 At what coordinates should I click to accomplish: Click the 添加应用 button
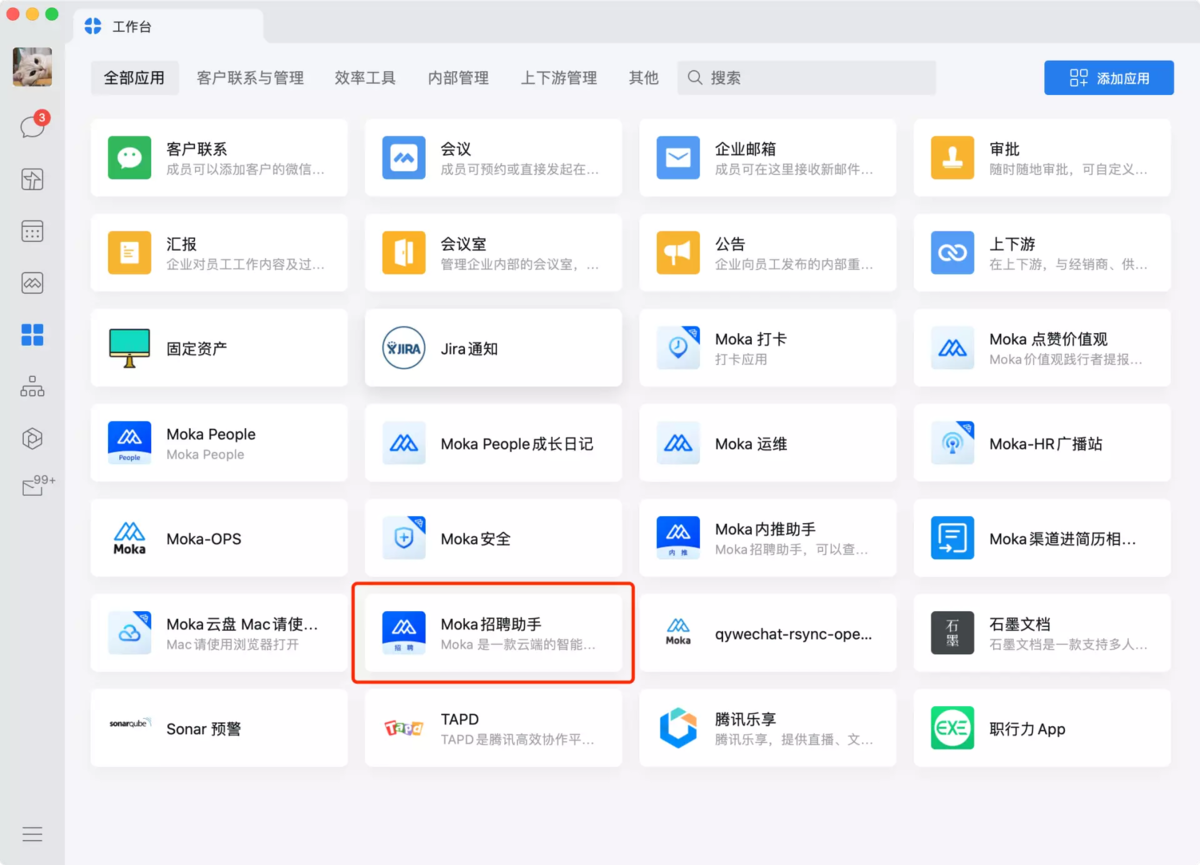click(1108, 78)
